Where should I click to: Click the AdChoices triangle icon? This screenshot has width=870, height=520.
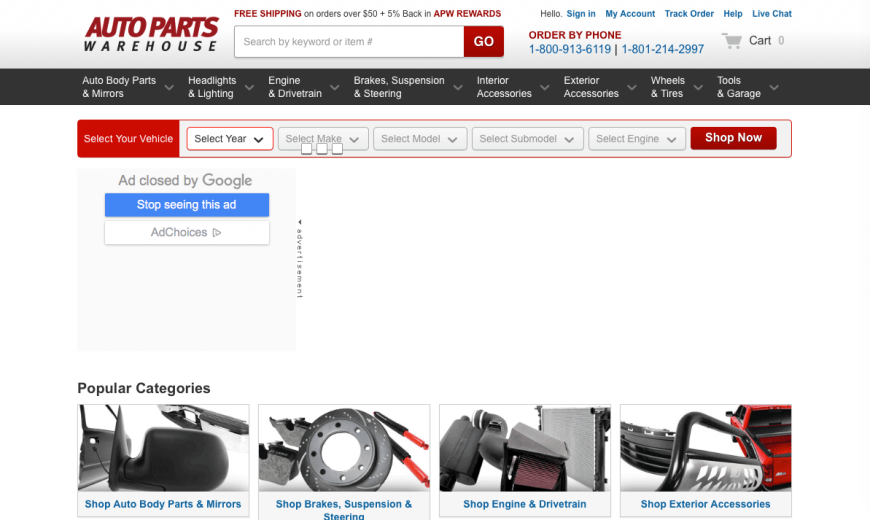(x=217, y=233)
